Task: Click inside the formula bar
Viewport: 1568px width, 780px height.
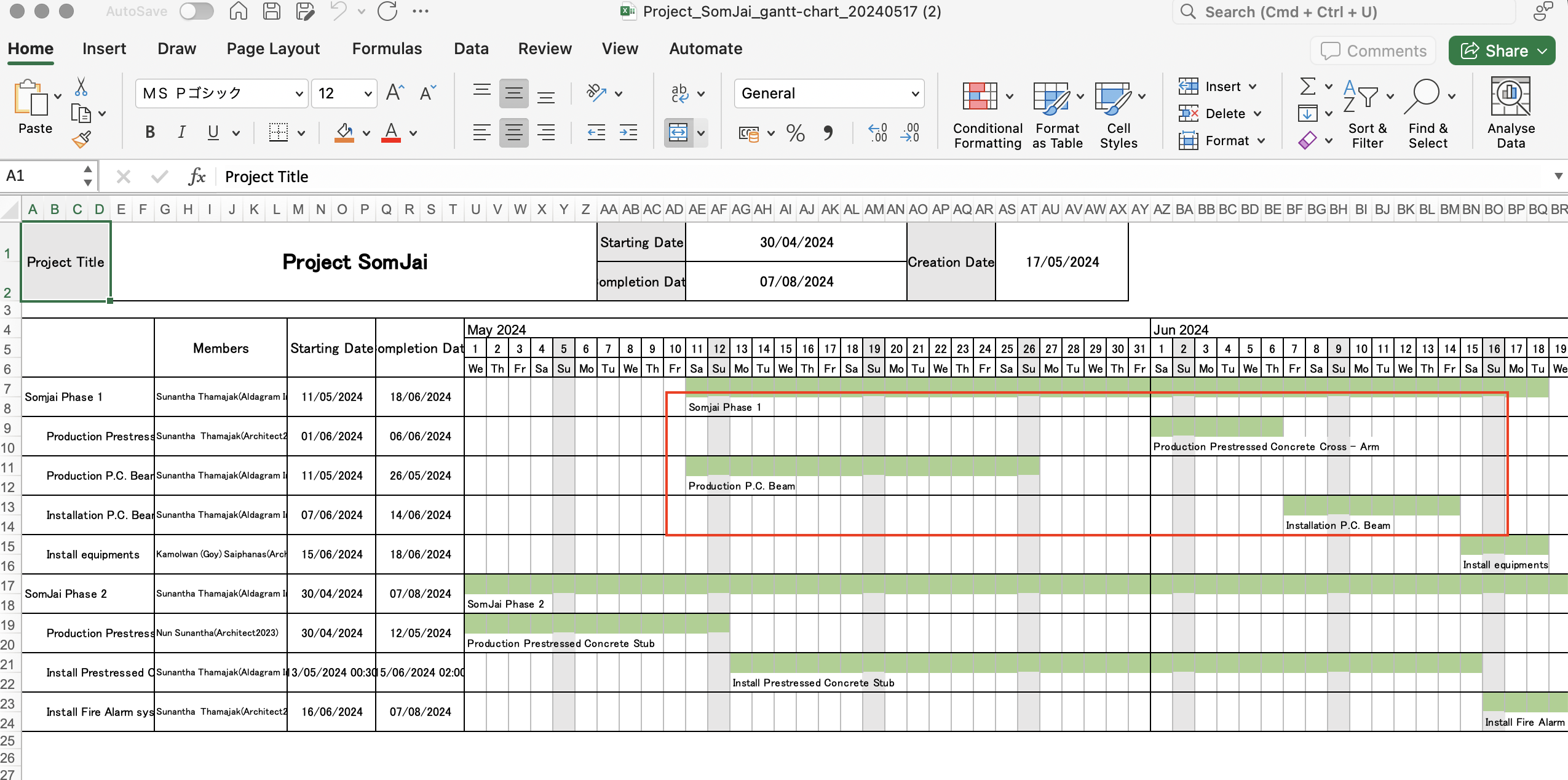Action: [x=492, y=177]
